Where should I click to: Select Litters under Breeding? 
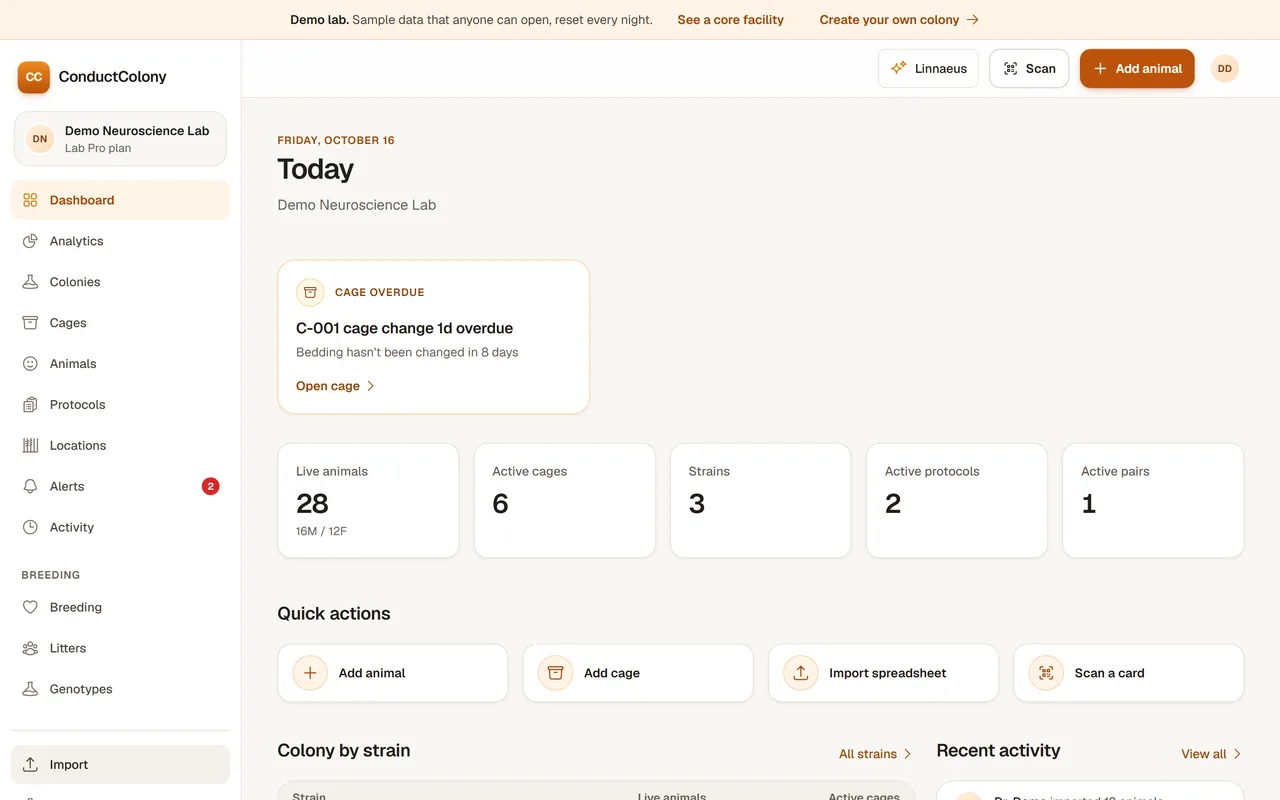(120, 648)
